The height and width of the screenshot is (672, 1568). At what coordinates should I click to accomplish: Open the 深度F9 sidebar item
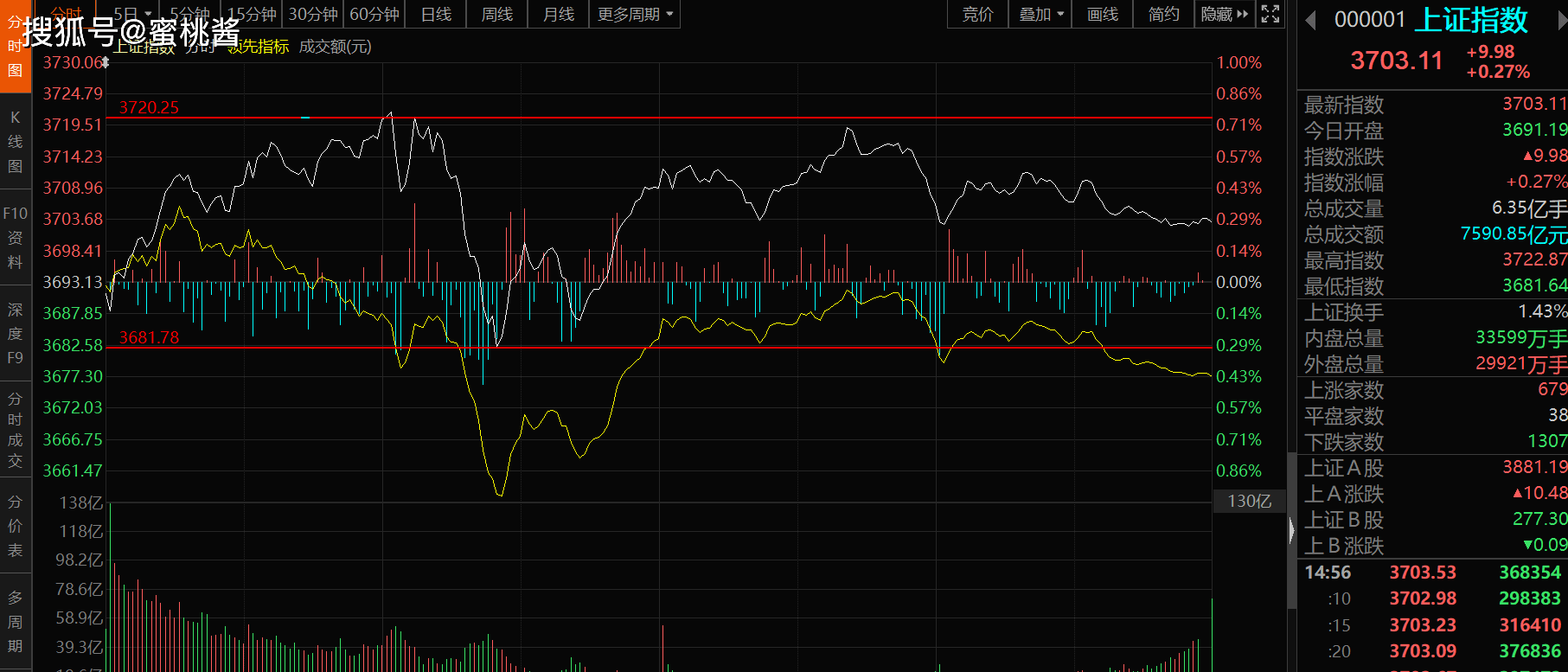[x=15, y=334]
